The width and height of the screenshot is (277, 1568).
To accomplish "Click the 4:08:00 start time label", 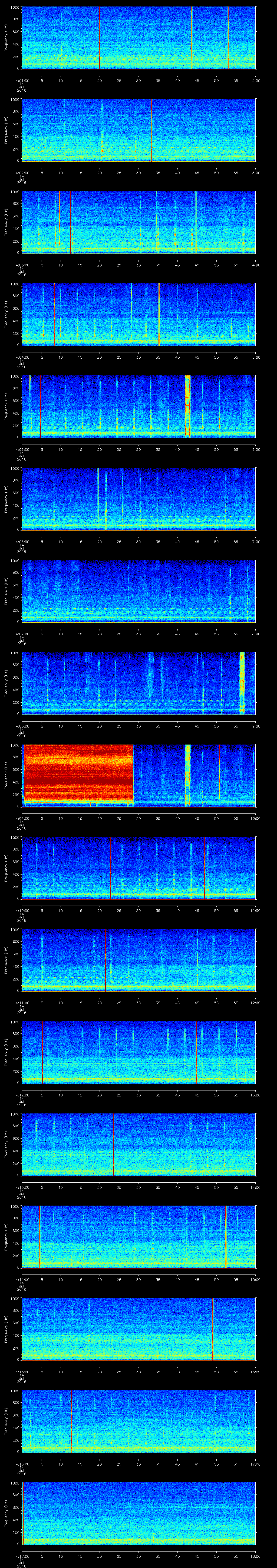I will (22, 726).
